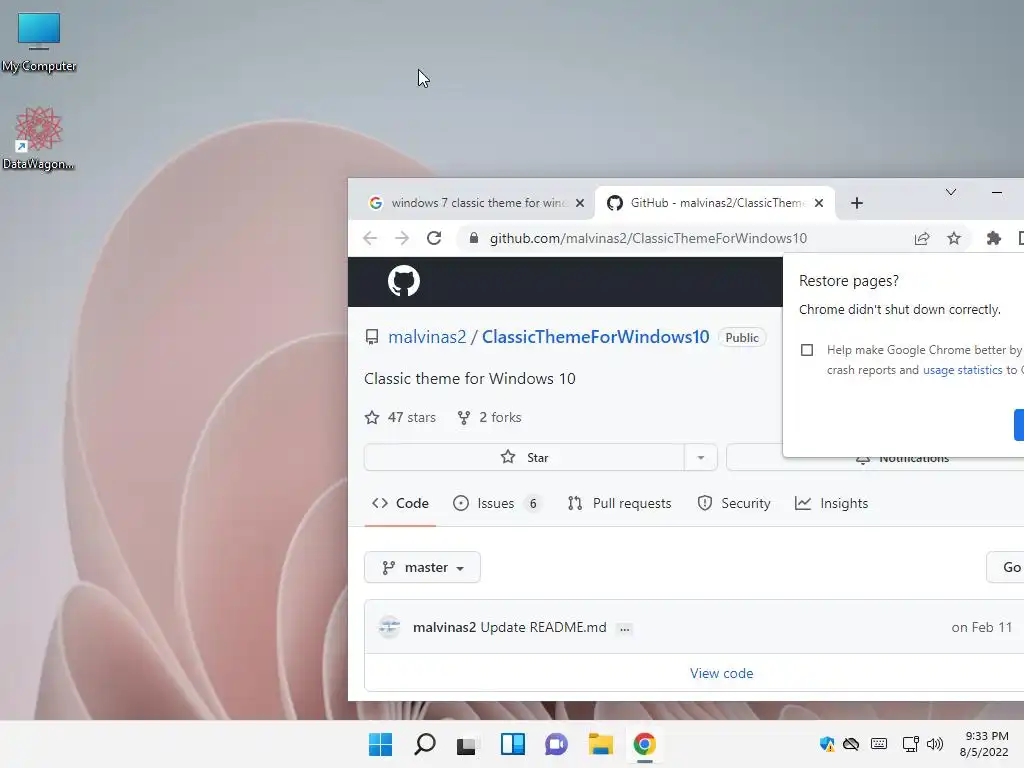Open the master branch dropdown
1024x768 pixels.
coord(423,568)
